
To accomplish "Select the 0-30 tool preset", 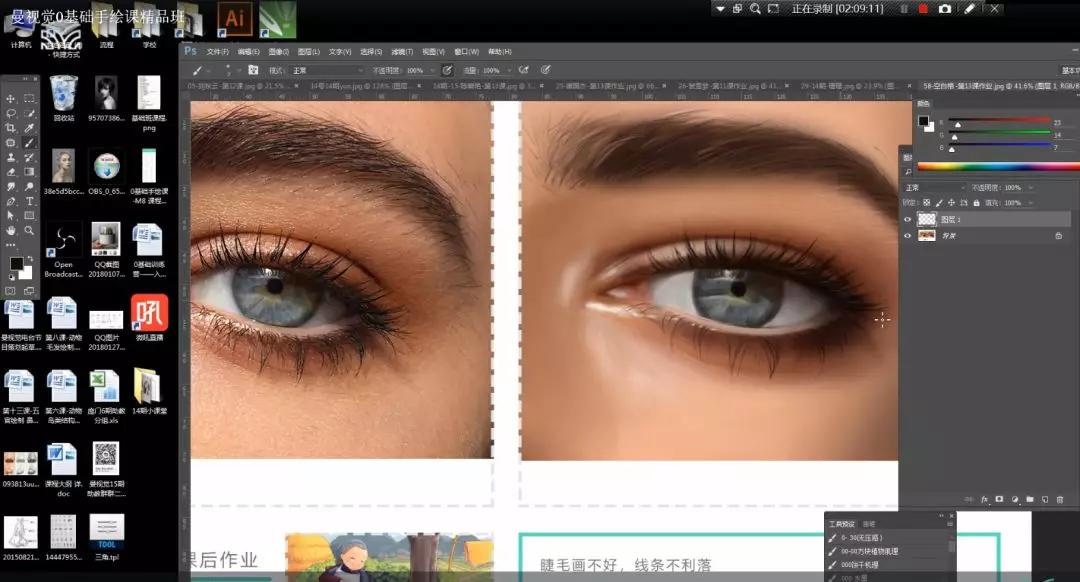I will tap(862, 537).
